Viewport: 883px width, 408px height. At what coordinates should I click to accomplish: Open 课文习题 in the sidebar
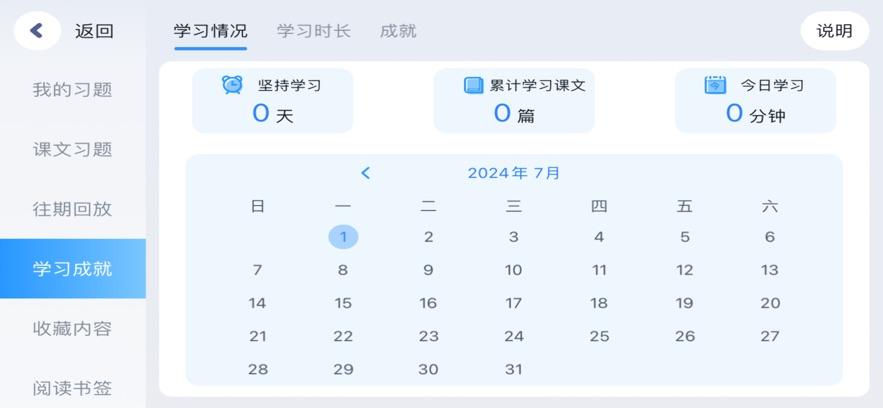(x=72, y=150)
